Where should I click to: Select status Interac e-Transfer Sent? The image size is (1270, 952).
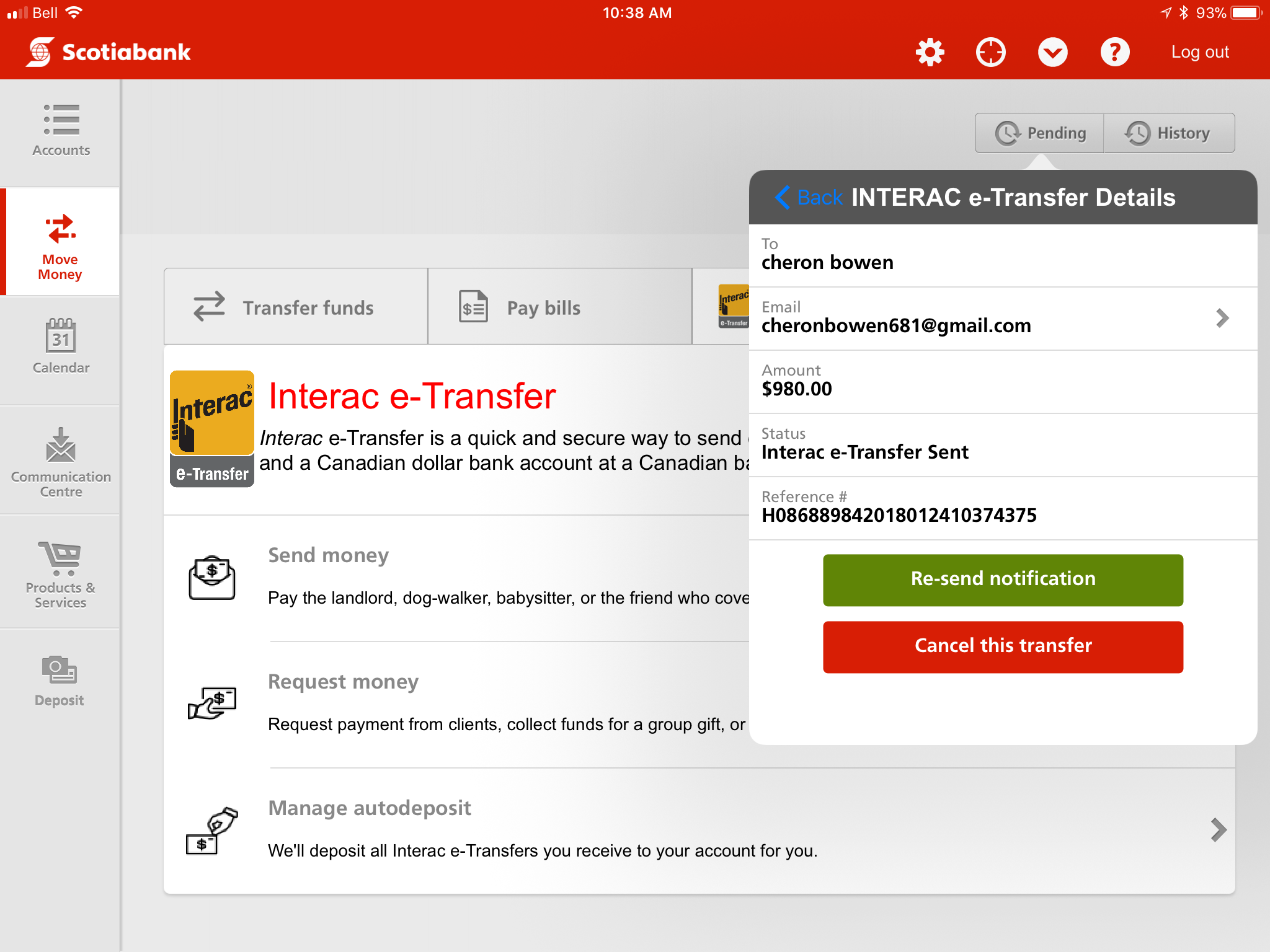pyautogui.click(x=864, y=452)
